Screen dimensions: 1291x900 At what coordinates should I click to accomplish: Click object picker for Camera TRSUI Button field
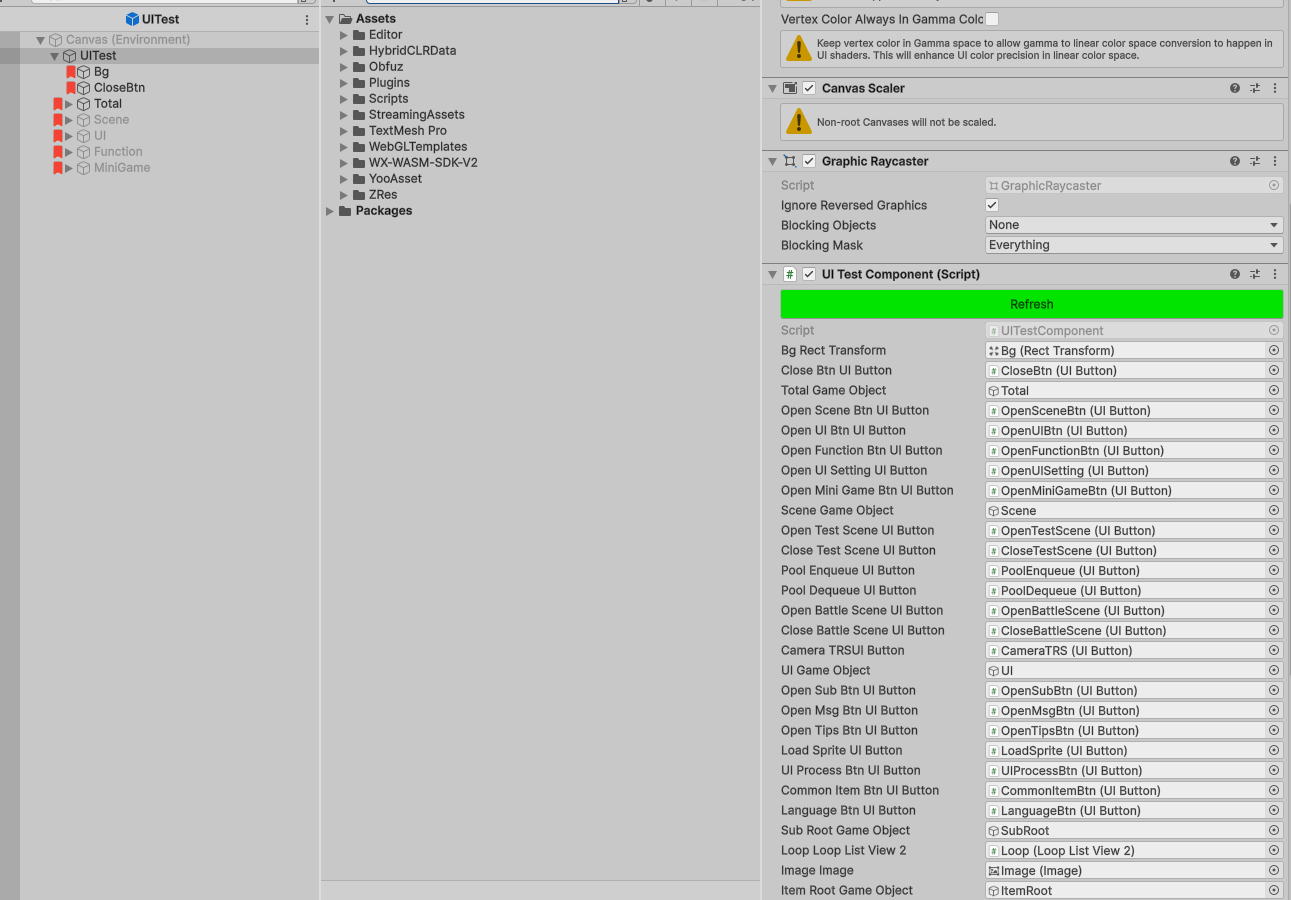click(1274, 650)
